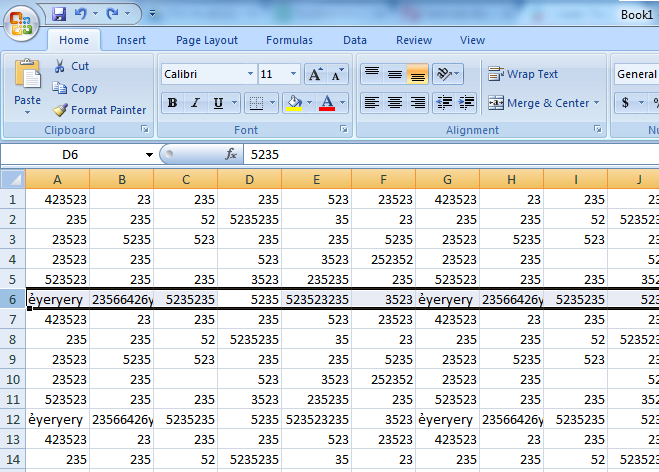Toggle Wrap Text for the cell
This screenshot has width=659, height=472.
coord(523,74)
